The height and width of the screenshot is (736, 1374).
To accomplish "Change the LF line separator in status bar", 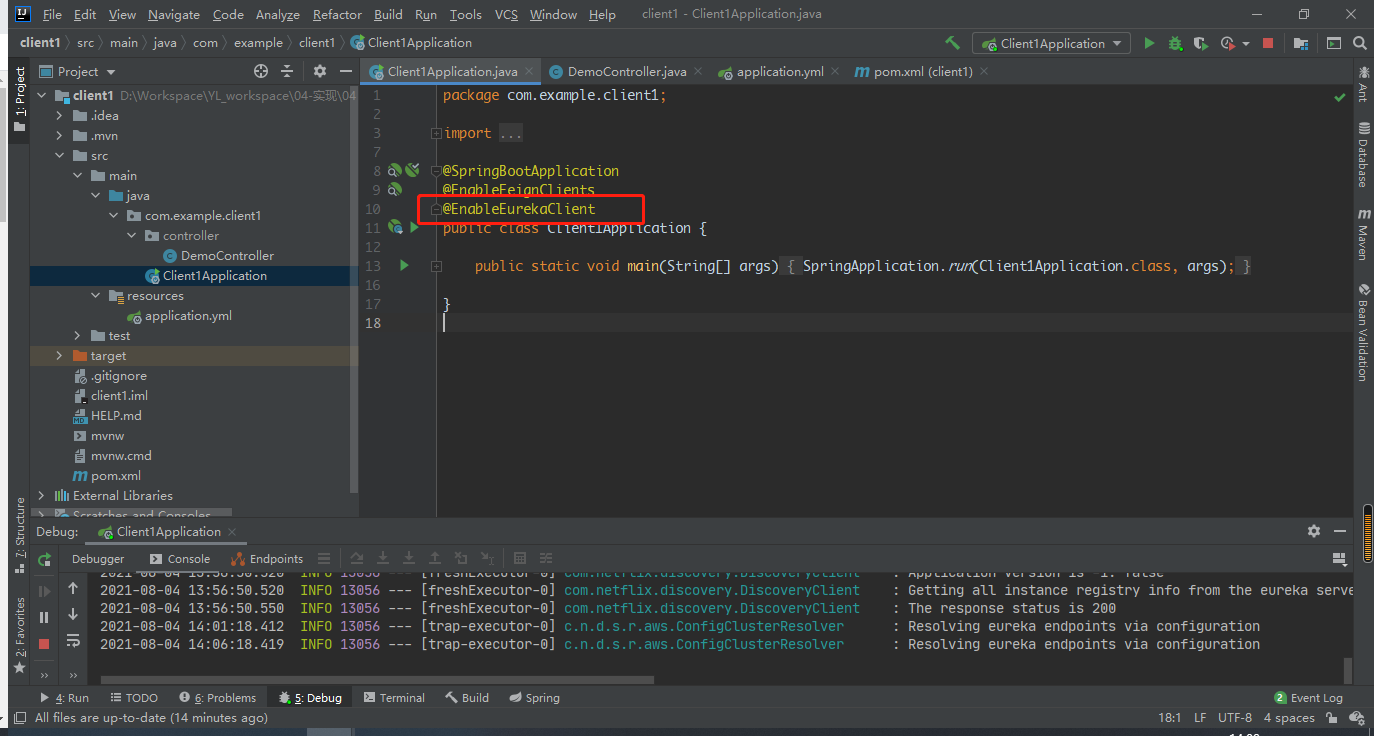I will [x=1200, y=718].
